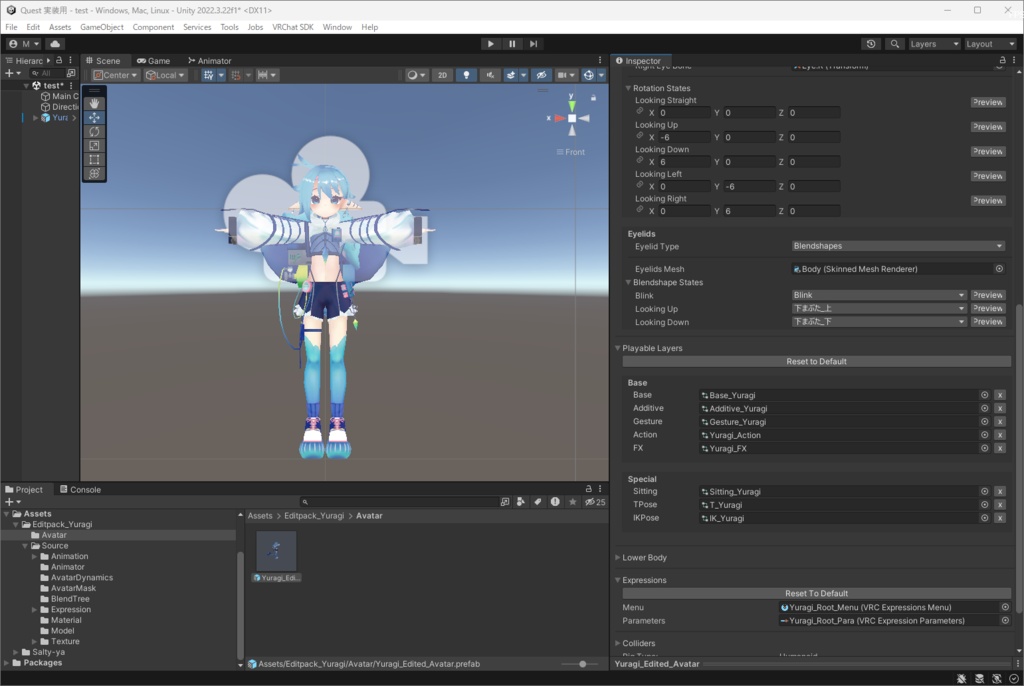Toggle 2D scene view mode
This screenshot has height=686, width=1024.
[x=442, y=75]
